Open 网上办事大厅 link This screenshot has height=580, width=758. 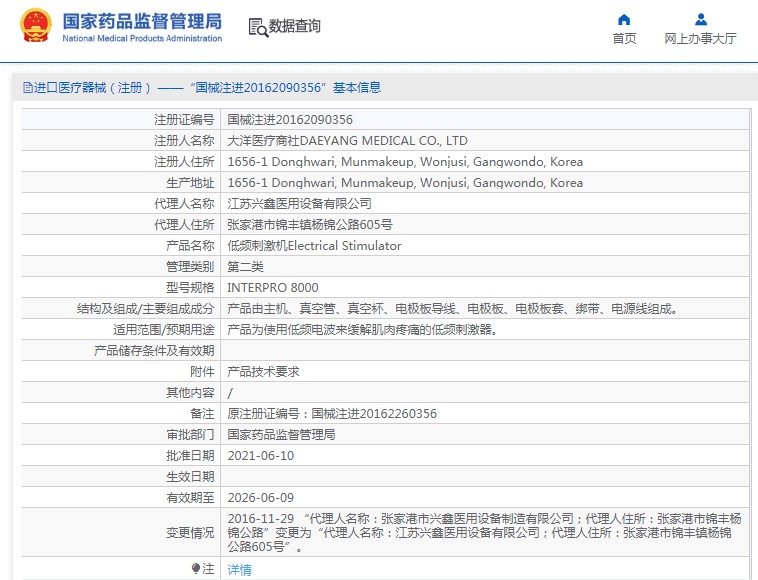click(x=700, y=38)
